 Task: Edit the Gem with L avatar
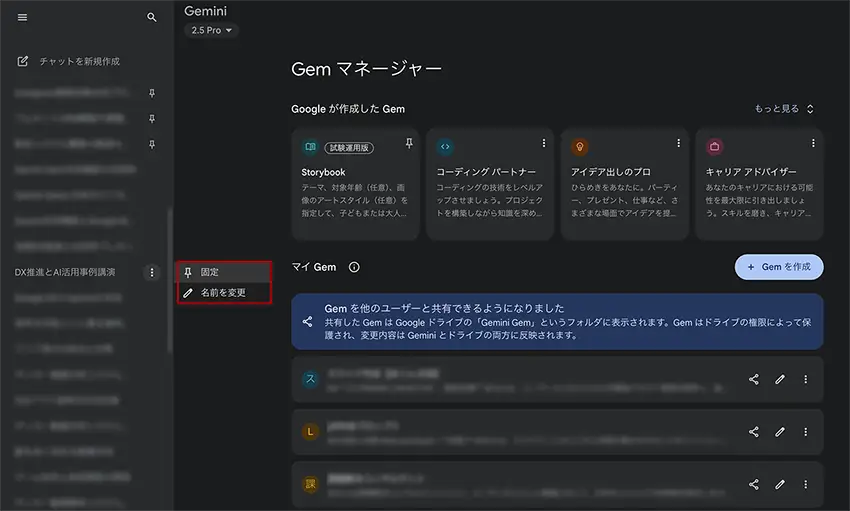[x=780, y=432]
